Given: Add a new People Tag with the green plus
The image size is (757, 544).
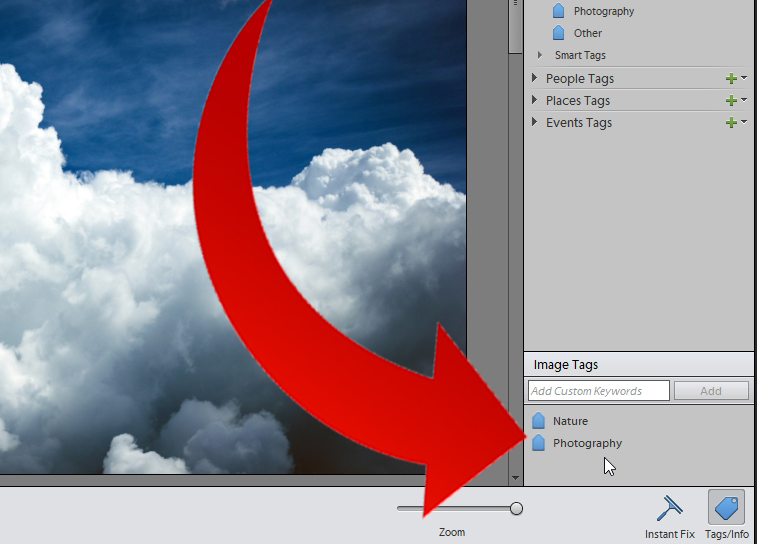Looking at the screenshot, I should coord(731,78).
